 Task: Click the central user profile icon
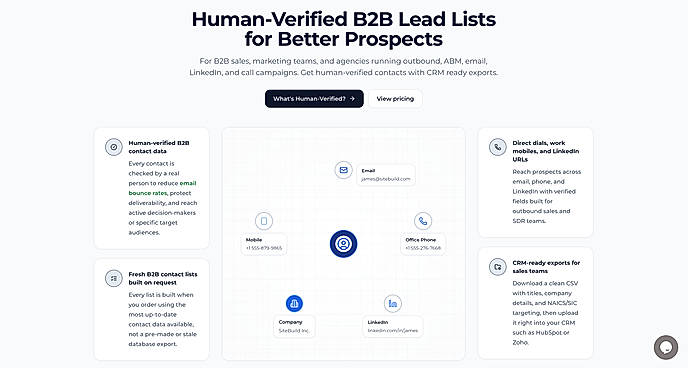pyautogui.click(x=344, y=244)
